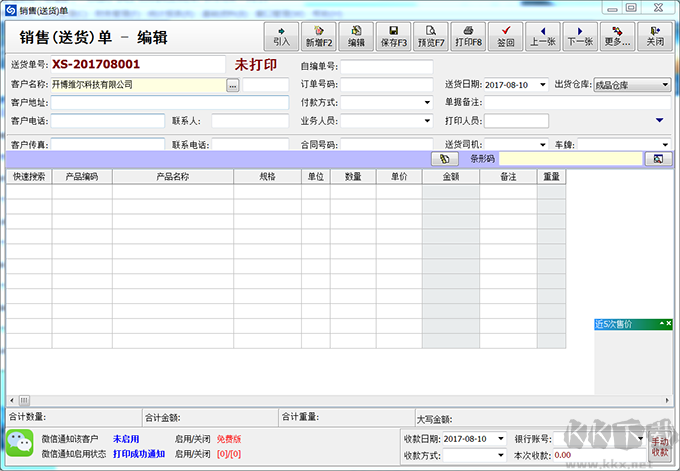
Task: Open the 更多 more options button
Action: [x=617, y=36]
